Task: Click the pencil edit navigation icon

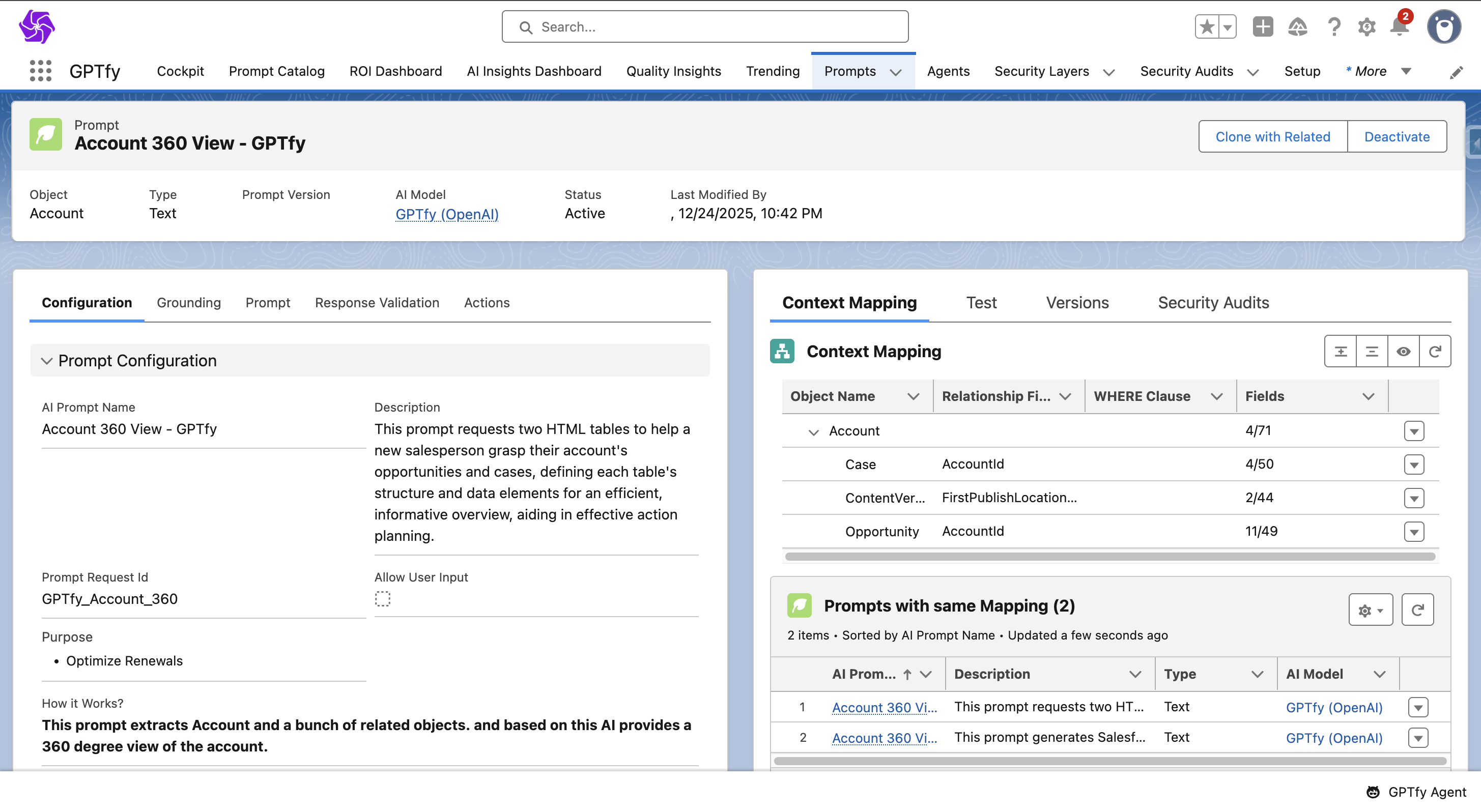Action: pos(1456,72)
